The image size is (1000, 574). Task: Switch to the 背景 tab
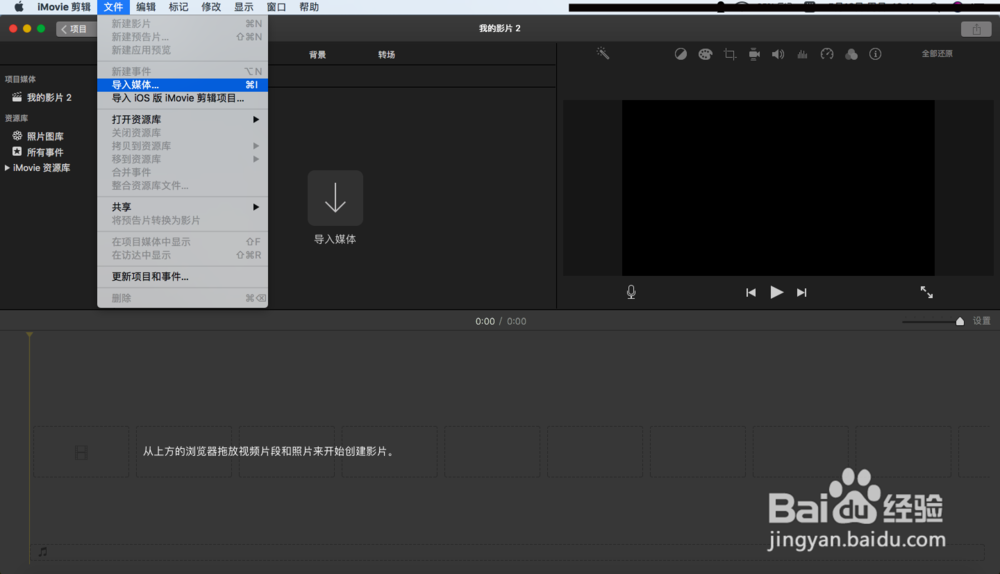tap(318, 55)
